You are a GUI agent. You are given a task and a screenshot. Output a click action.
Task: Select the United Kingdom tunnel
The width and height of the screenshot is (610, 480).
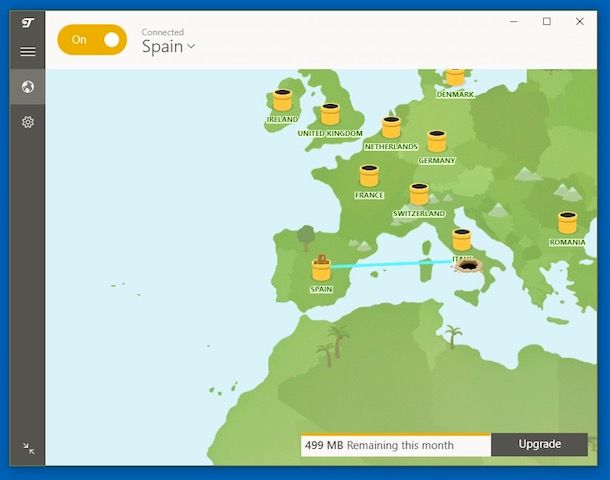pos(330,114)
